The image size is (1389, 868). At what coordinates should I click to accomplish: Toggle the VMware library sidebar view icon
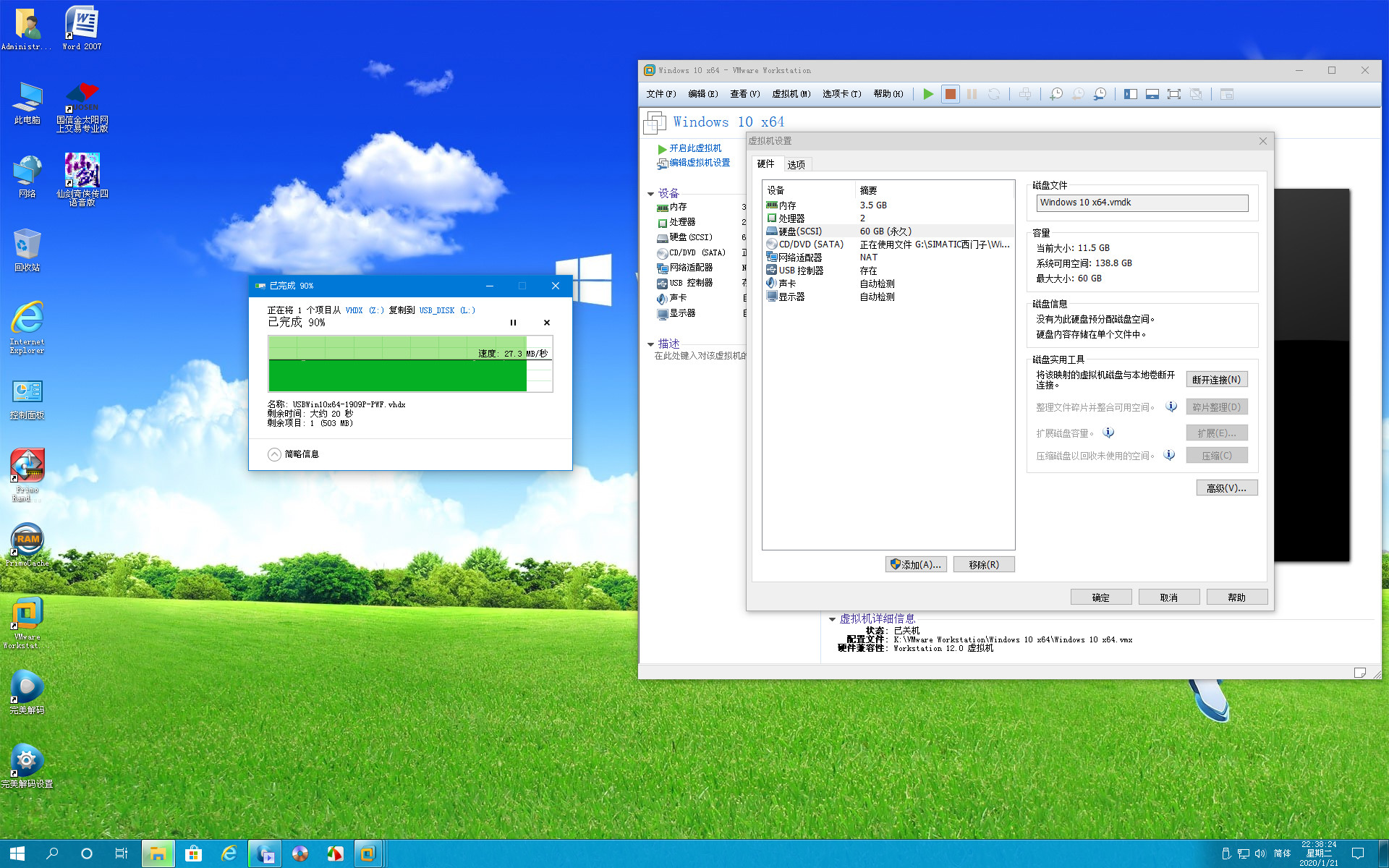(x=1131, y=94)
